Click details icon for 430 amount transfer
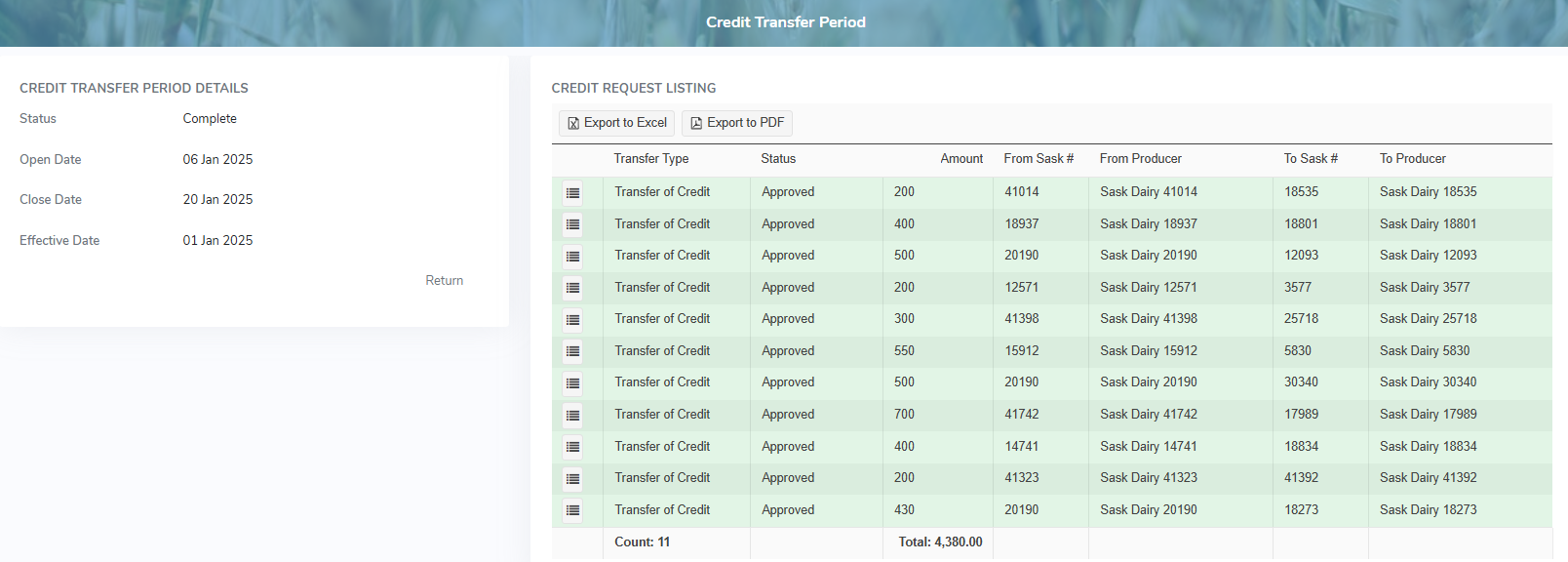This screenshot has width=1568, height=562. (x=572, y=510)
